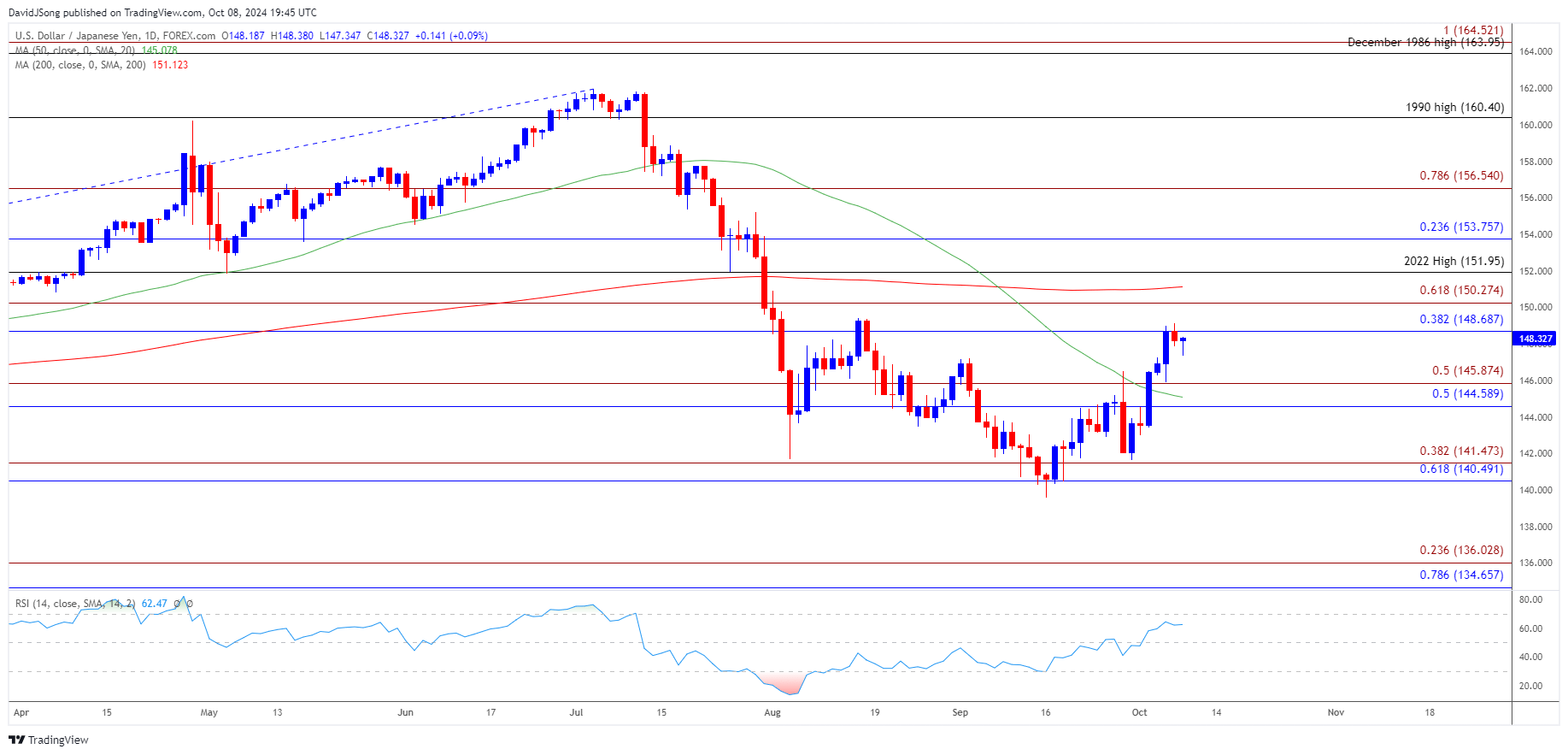
Task: Click the Sep label on the time axis
Action: point(960,712)
